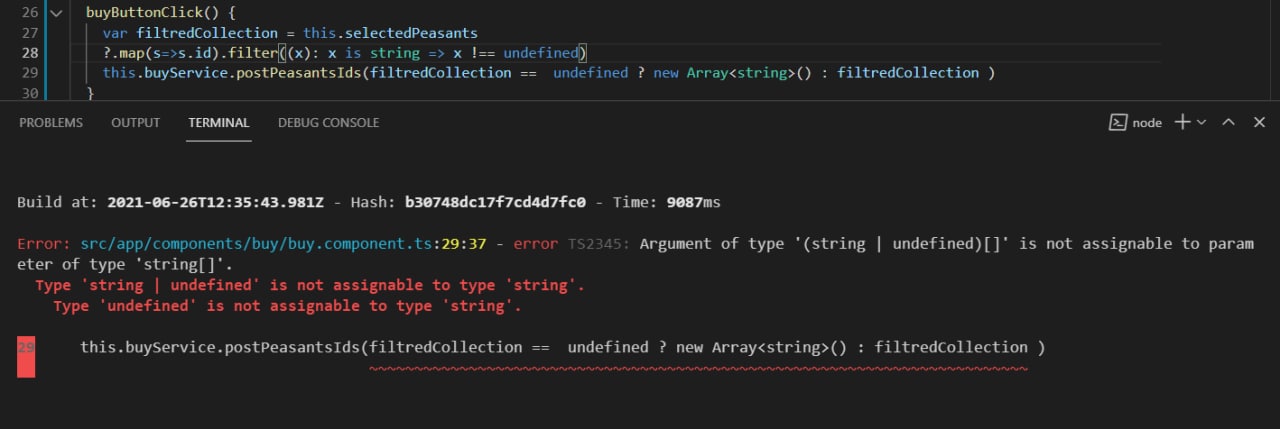
Task: Click line number 29 in editor gutter
Action: click(29, 72)
